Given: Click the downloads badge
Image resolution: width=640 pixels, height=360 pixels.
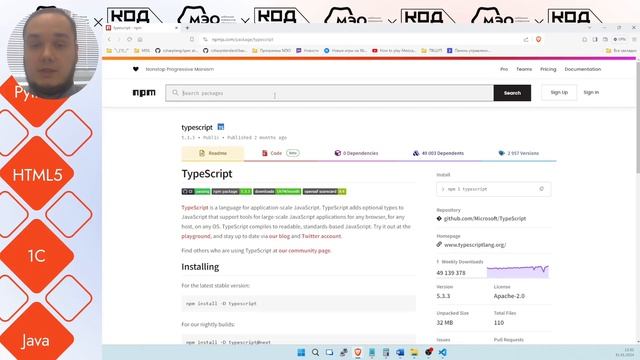Looking at the screenshot, I should (277, 191).
